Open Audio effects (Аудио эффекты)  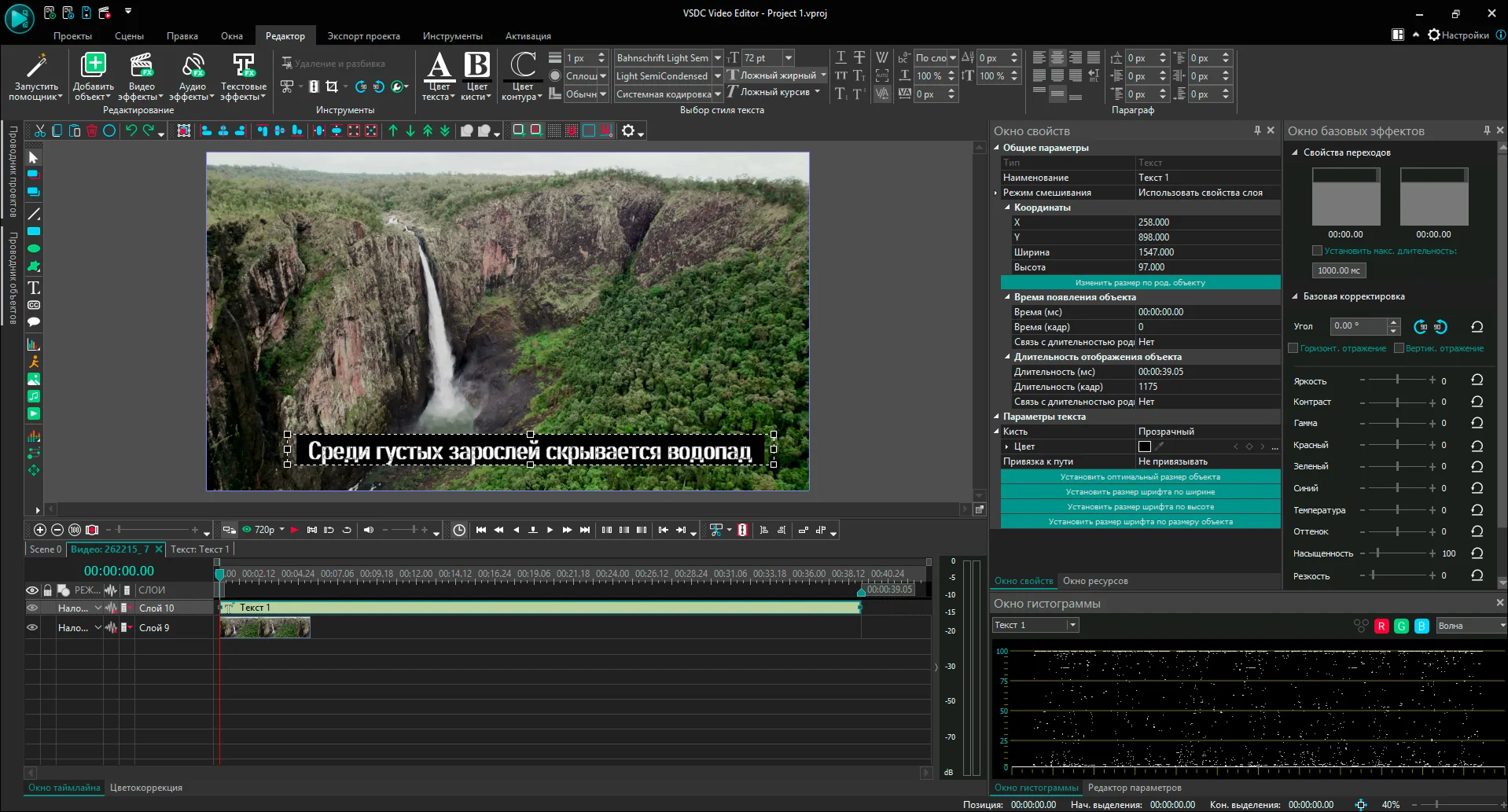coord(193,77)
